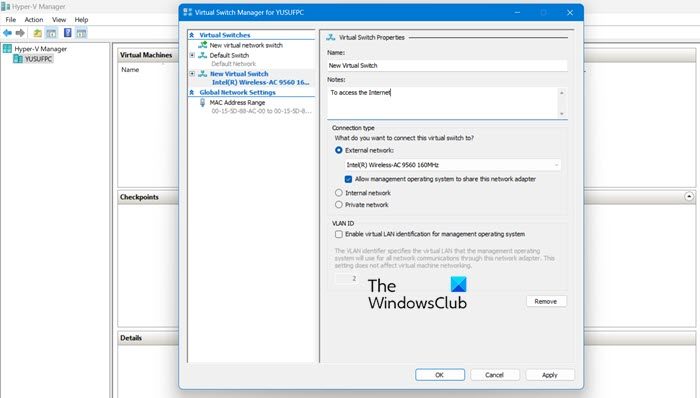700x398 pixels.
Task: Uncheck Allow management operating system to share adapter
Action: pos(348,179)
